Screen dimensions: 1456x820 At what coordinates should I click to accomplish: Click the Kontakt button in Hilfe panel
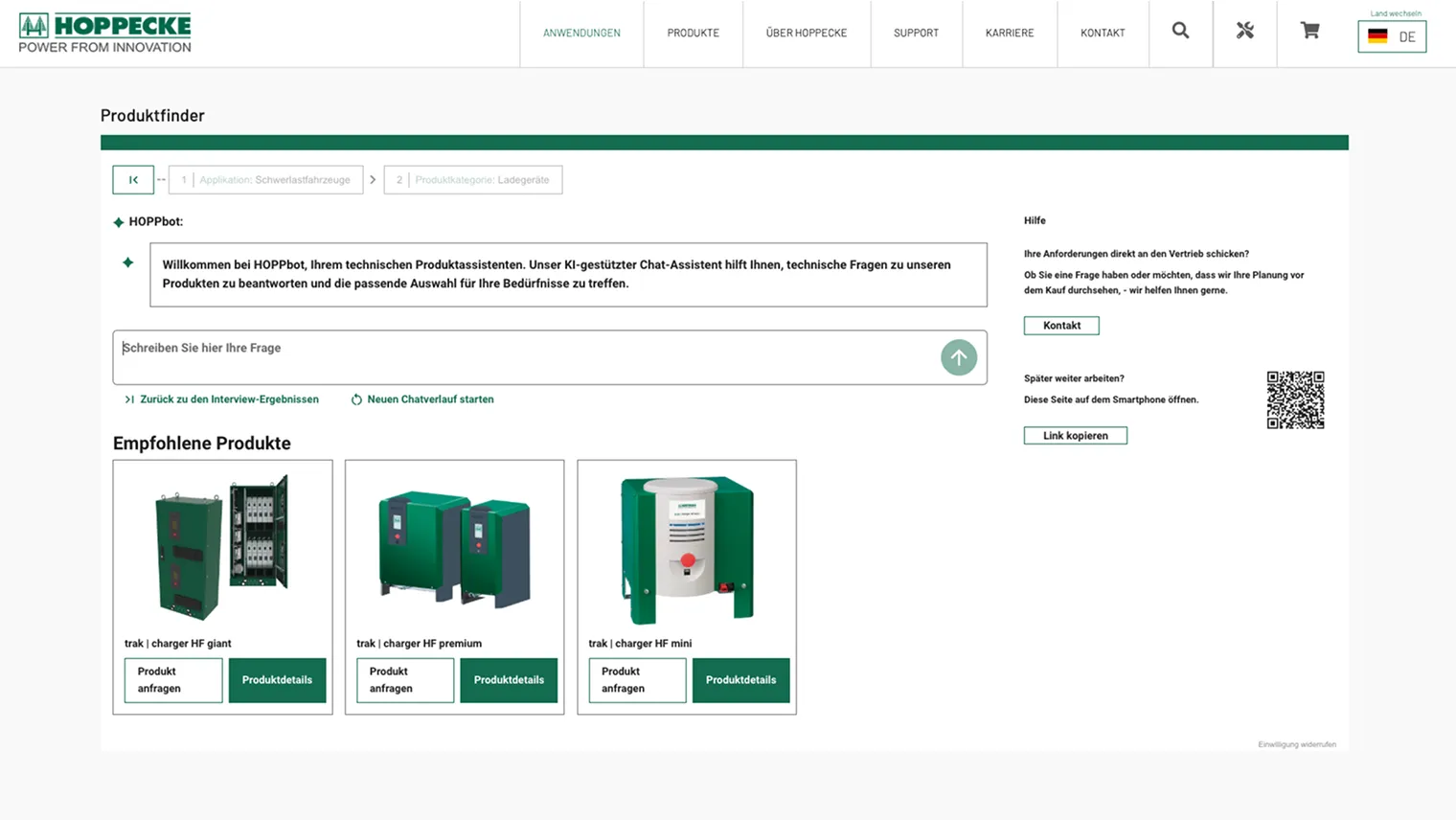click(x=1060, y=325)
